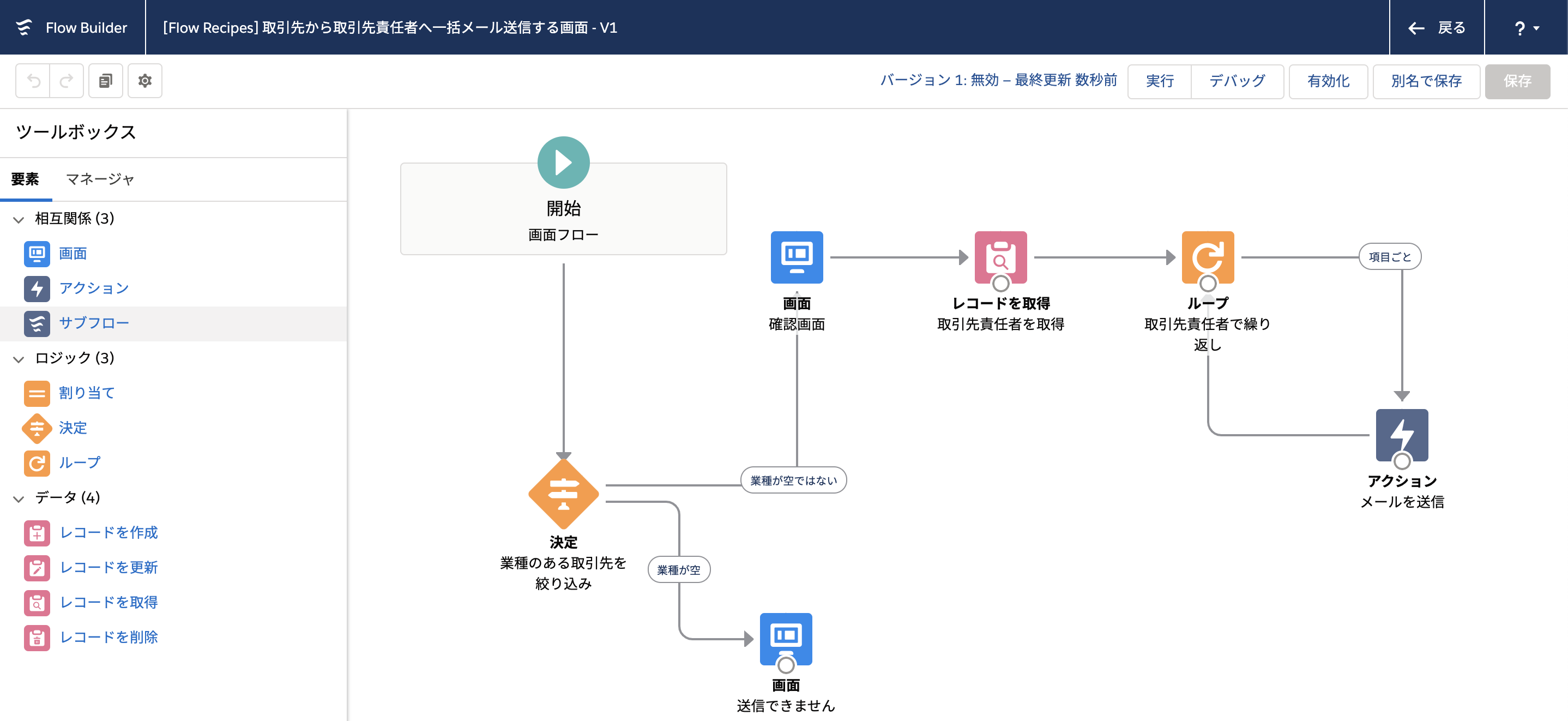Click the connector circle under 送信できません screen node
1568x721 pixels.
(785, 665)
